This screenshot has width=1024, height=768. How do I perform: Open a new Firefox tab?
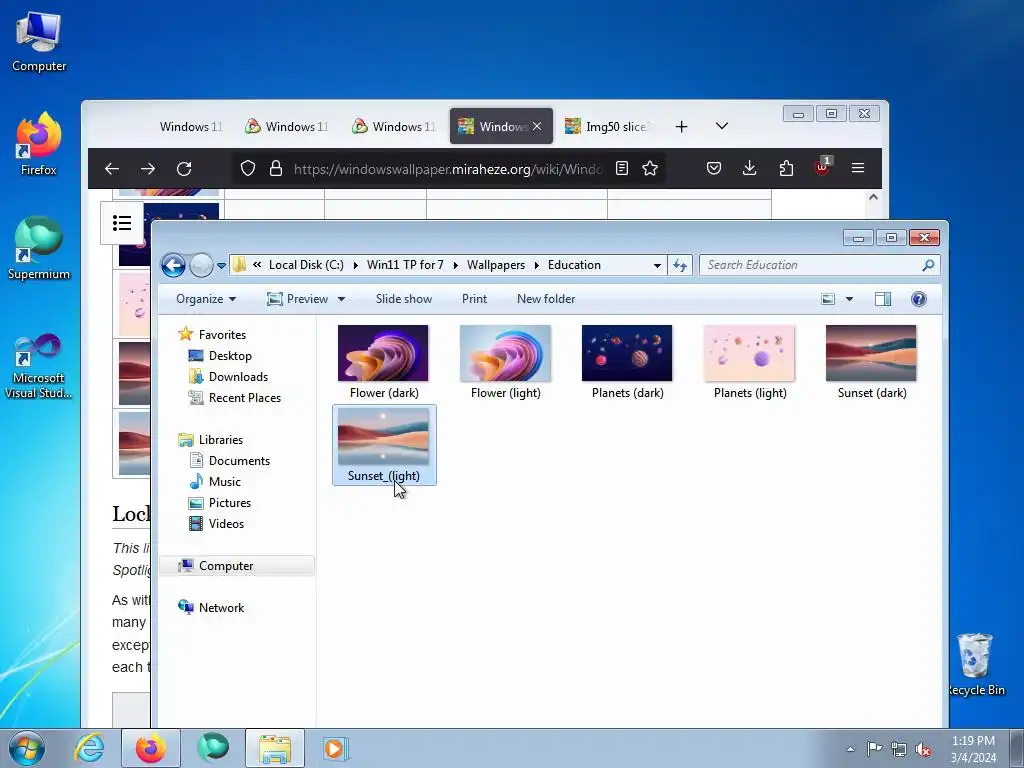click(x=681, y=127)
